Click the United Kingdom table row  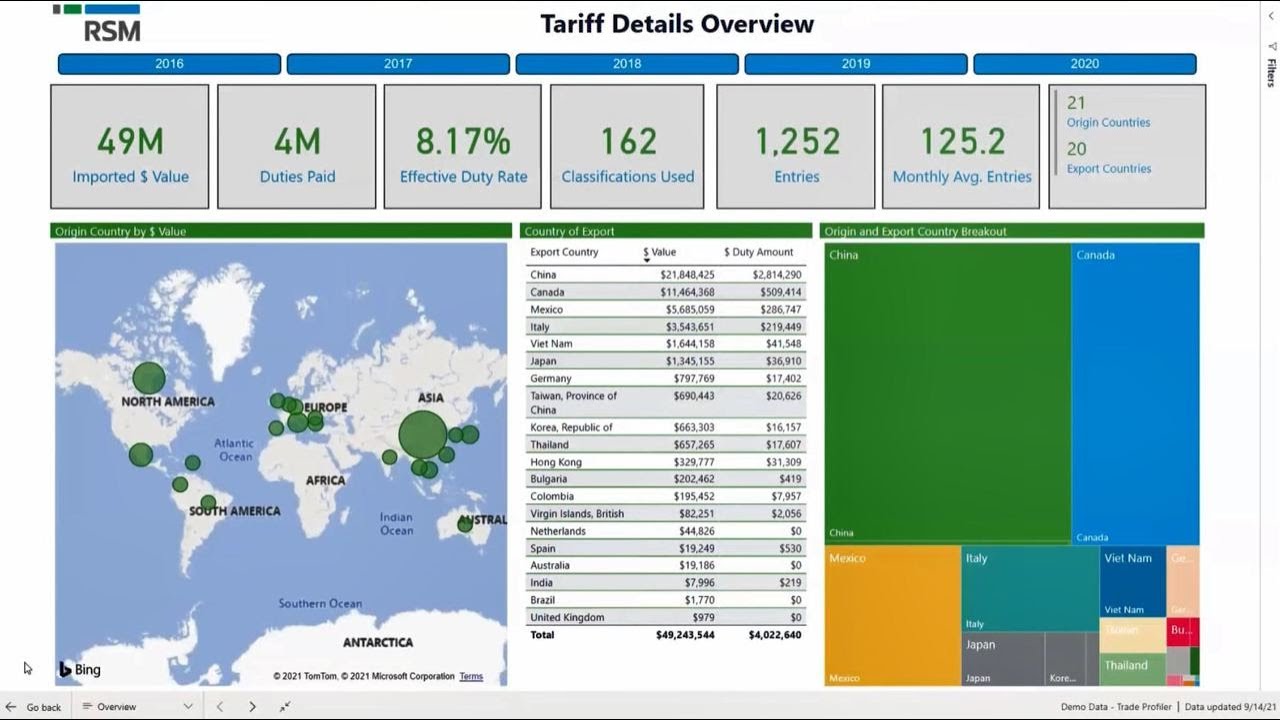pyautogui.click(x=666, y=617)
